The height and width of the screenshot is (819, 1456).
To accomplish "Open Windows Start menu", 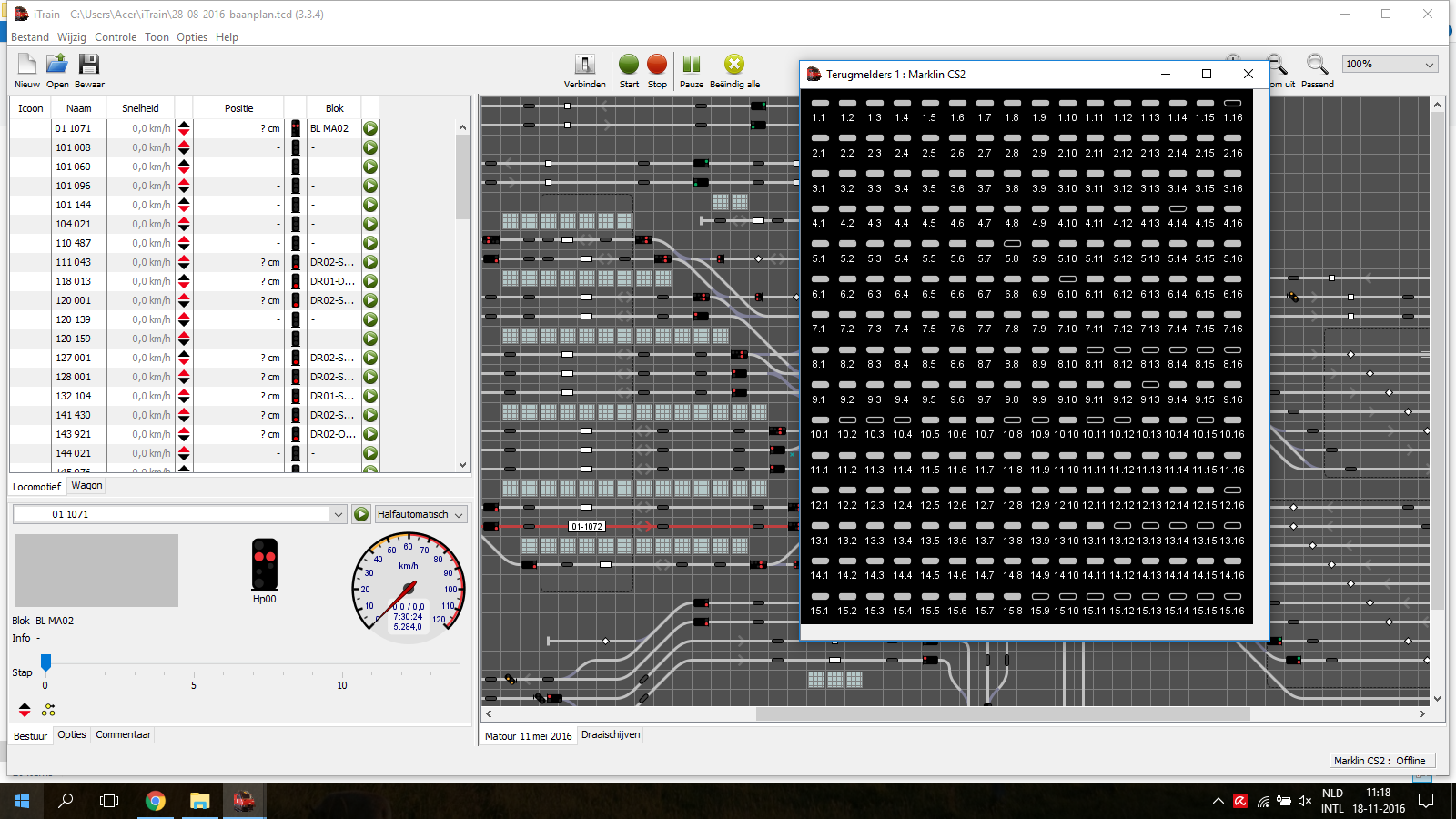I will tap(22, 801).
